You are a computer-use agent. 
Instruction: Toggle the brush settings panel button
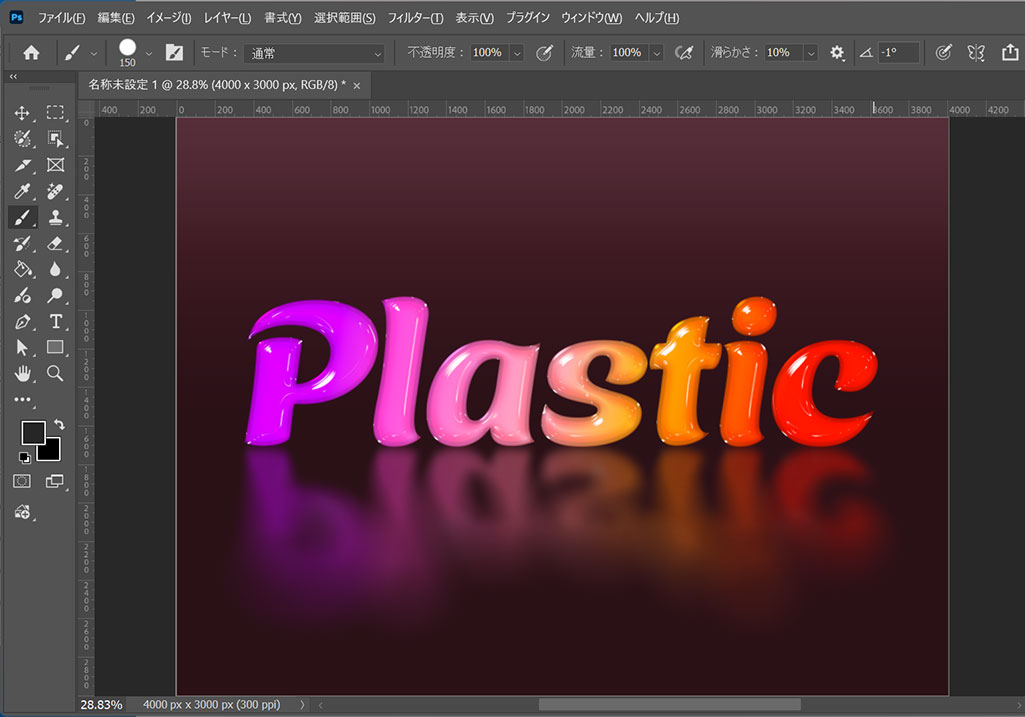tap(174, 53)
